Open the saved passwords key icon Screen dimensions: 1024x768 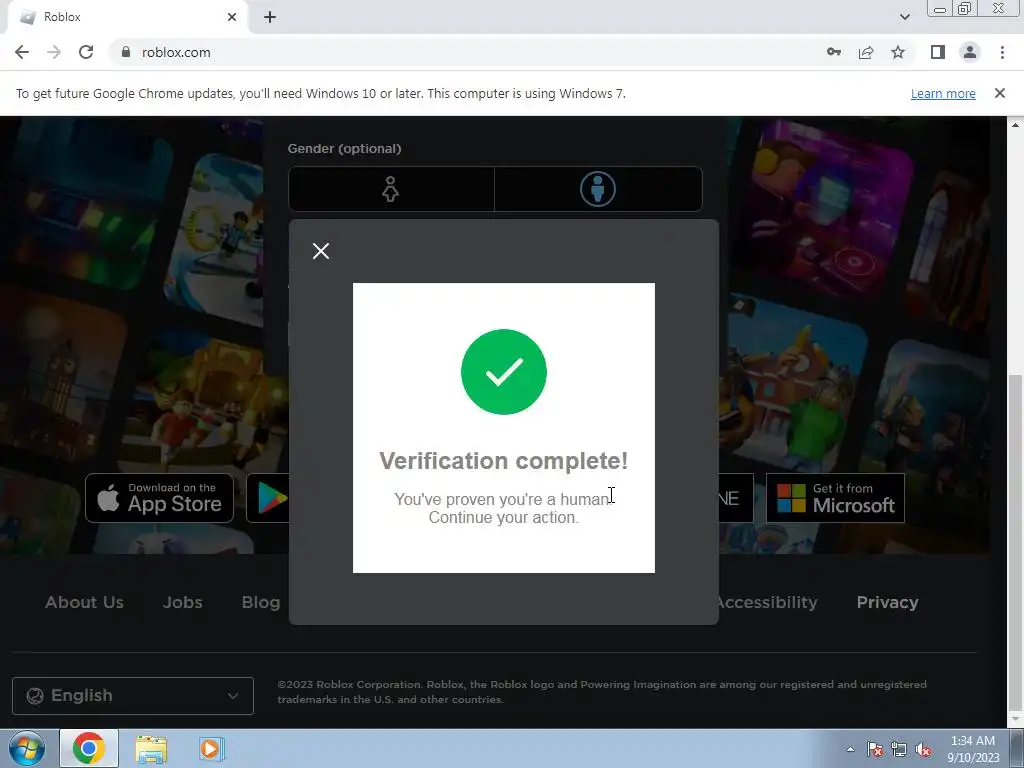click(x=834, y=52)
